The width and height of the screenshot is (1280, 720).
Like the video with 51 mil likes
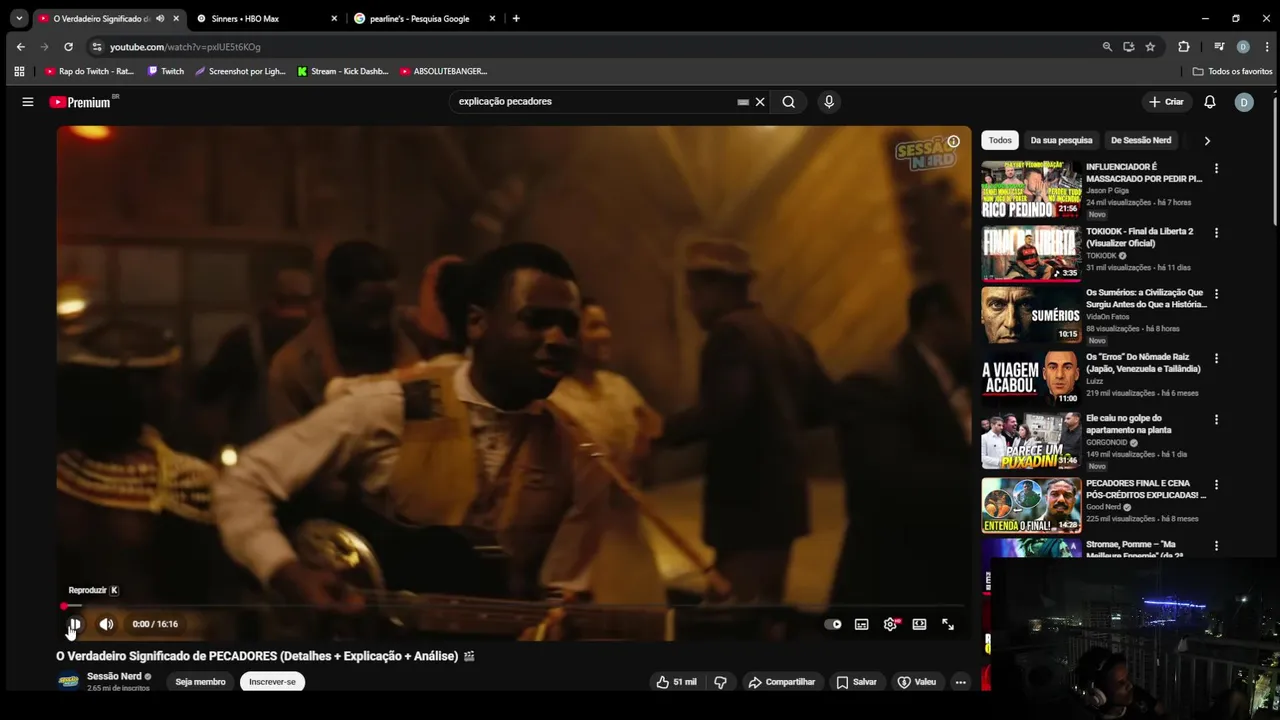[x=677, y=682]
